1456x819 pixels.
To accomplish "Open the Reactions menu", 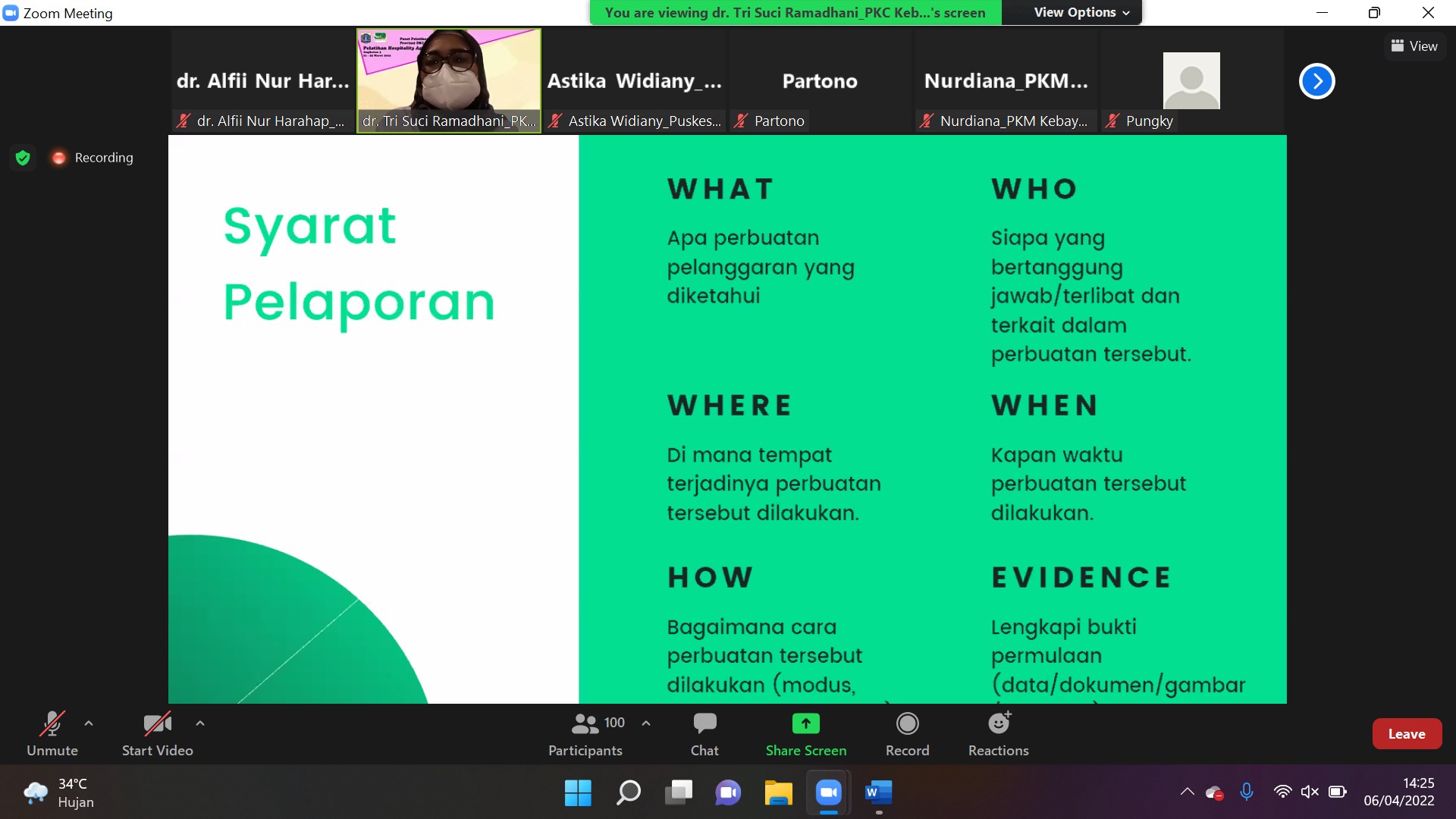I will [998, 733].
